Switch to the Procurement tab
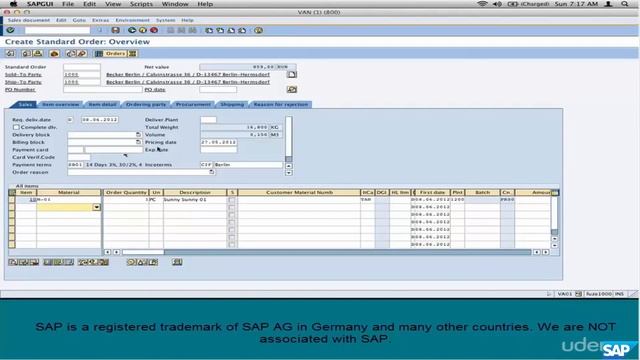 (193, 104)
